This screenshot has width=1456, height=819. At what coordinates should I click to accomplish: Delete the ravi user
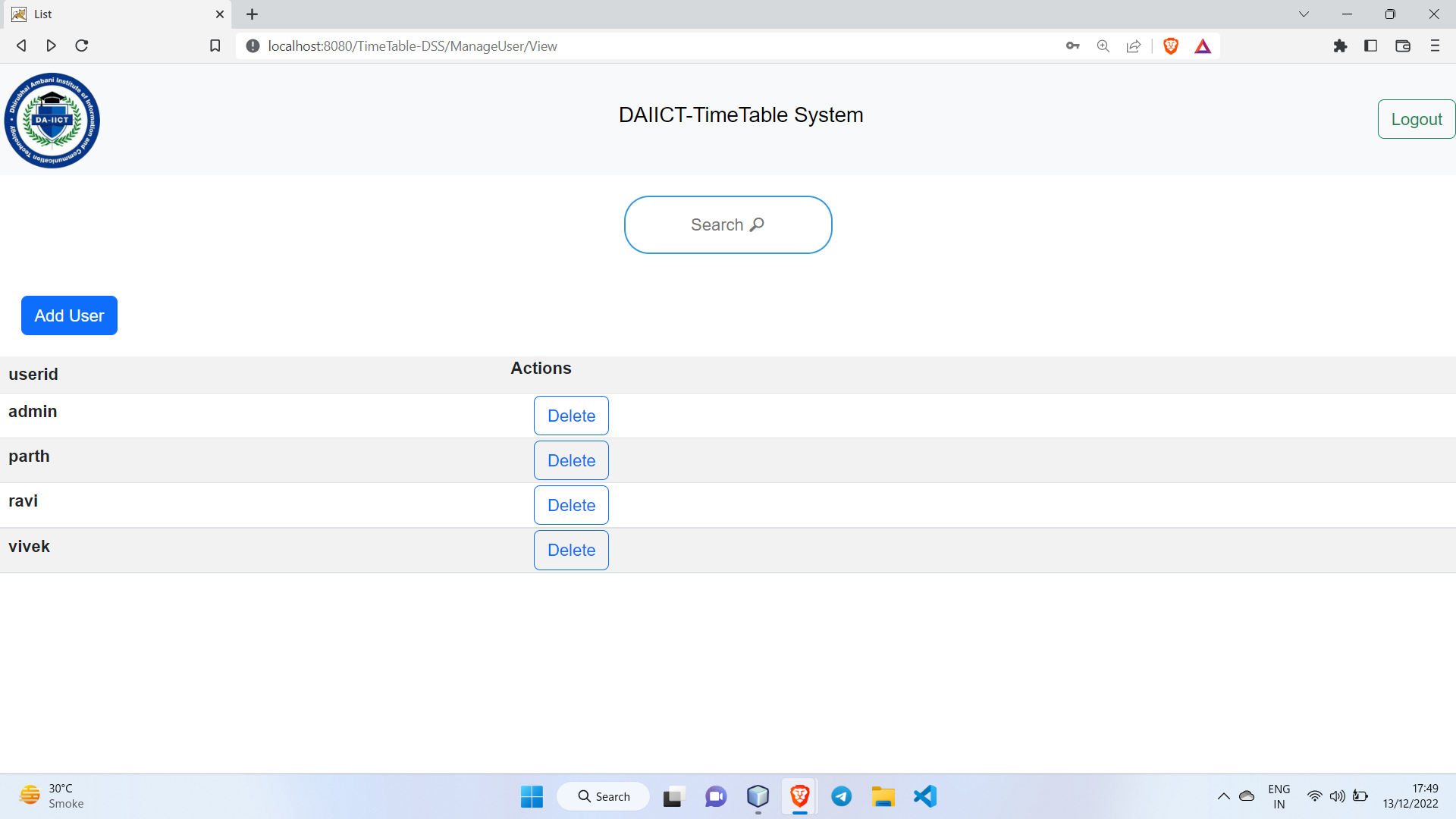[x=571, y=505]
